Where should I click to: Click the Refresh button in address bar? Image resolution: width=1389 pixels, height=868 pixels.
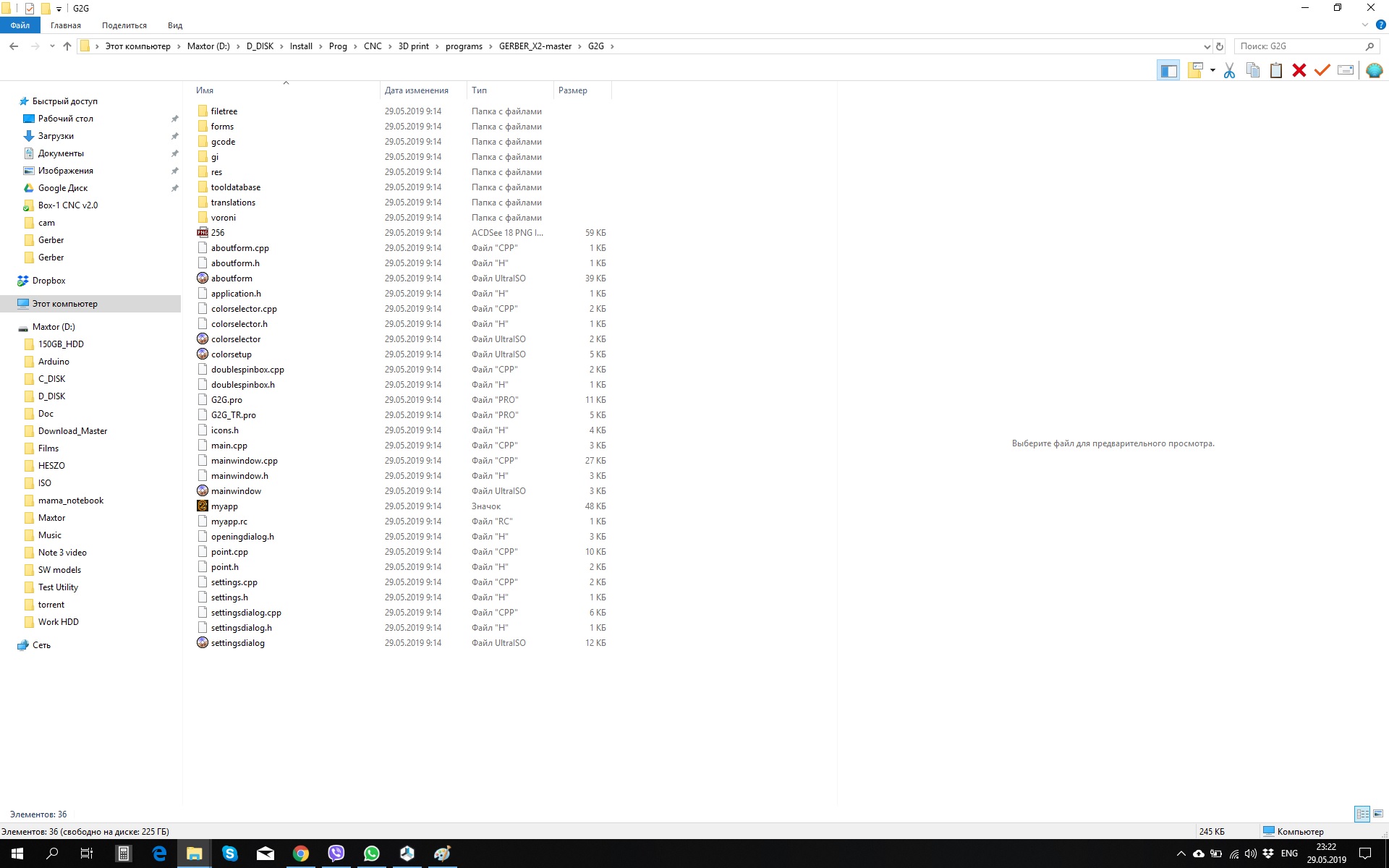[x=1220, y=46]
